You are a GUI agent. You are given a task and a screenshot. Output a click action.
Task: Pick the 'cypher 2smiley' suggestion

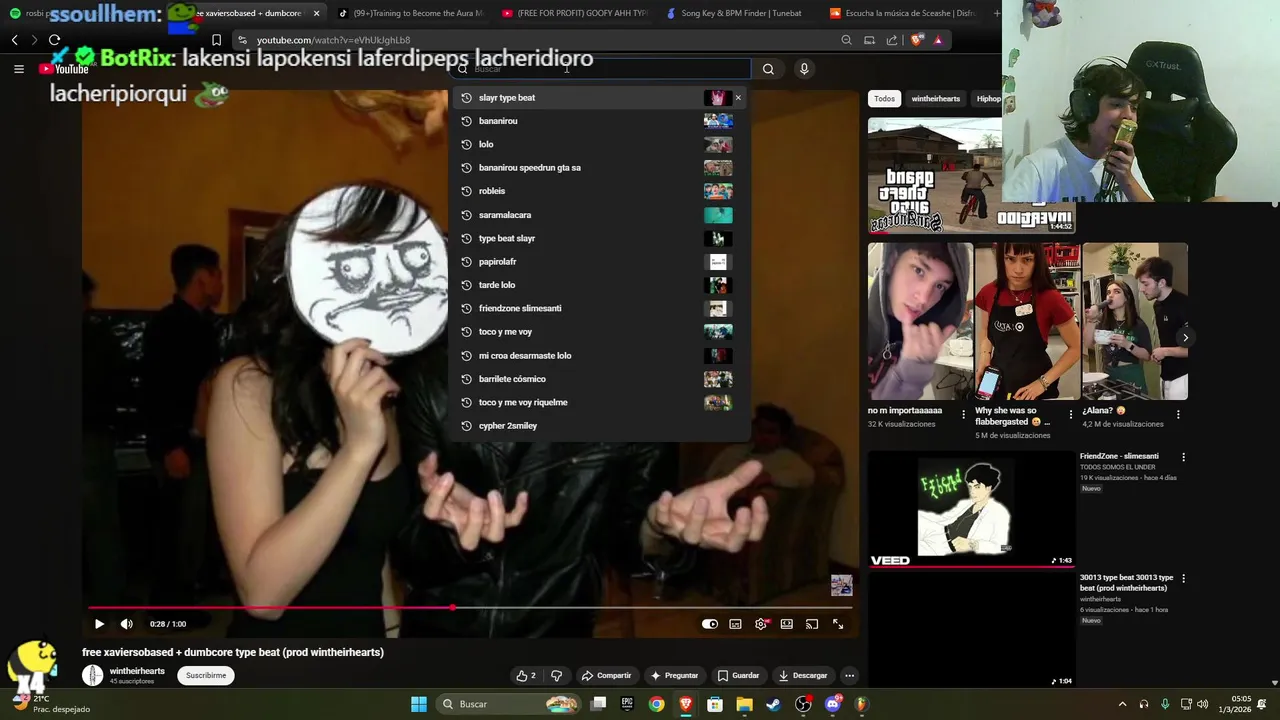pyautogui.click(x=600, y=426)
